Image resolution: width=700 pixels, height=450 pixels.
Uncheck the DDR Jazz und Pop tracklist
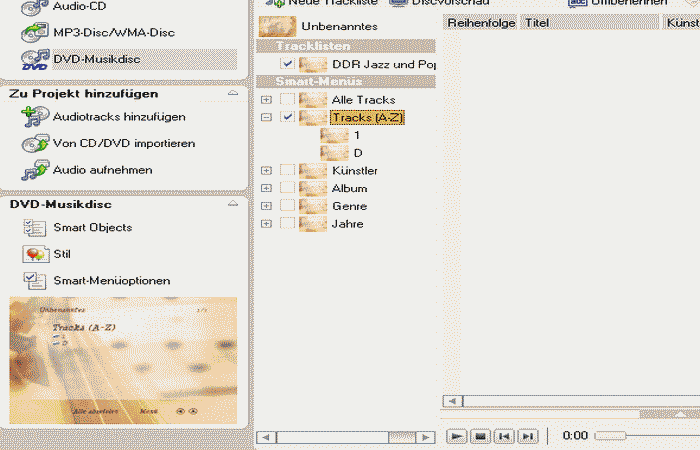coord(288,64)
